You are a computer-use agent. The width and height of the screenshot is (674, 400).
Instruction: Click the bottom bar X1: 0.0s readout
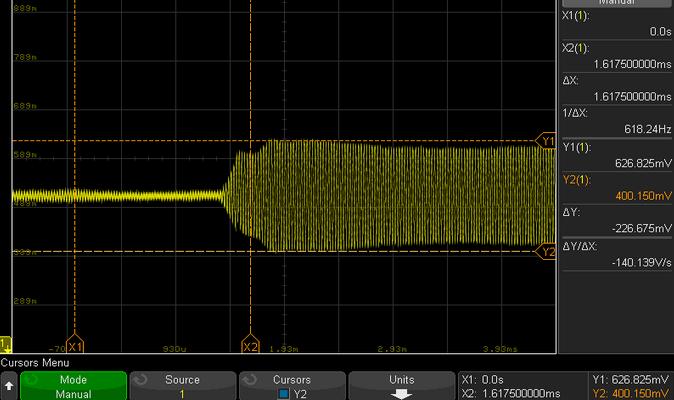coord(482,380)
